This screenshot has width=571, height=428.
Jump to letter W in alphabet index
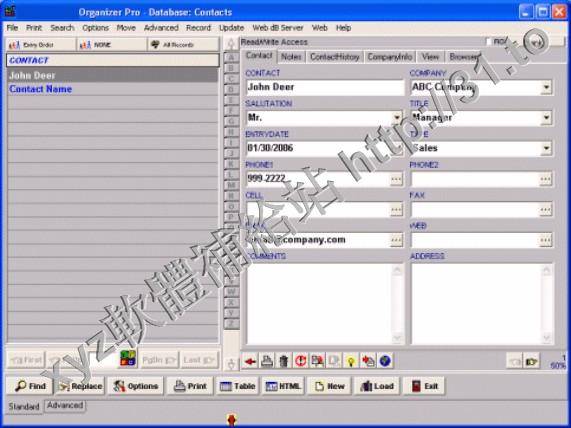tap(231, 291)
